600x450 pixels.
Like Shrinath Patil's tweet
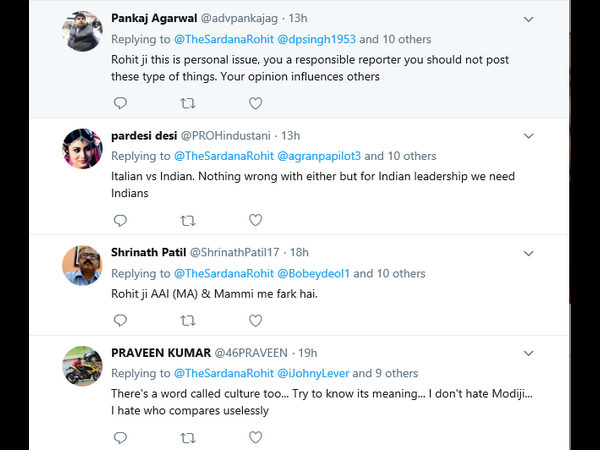254,320
